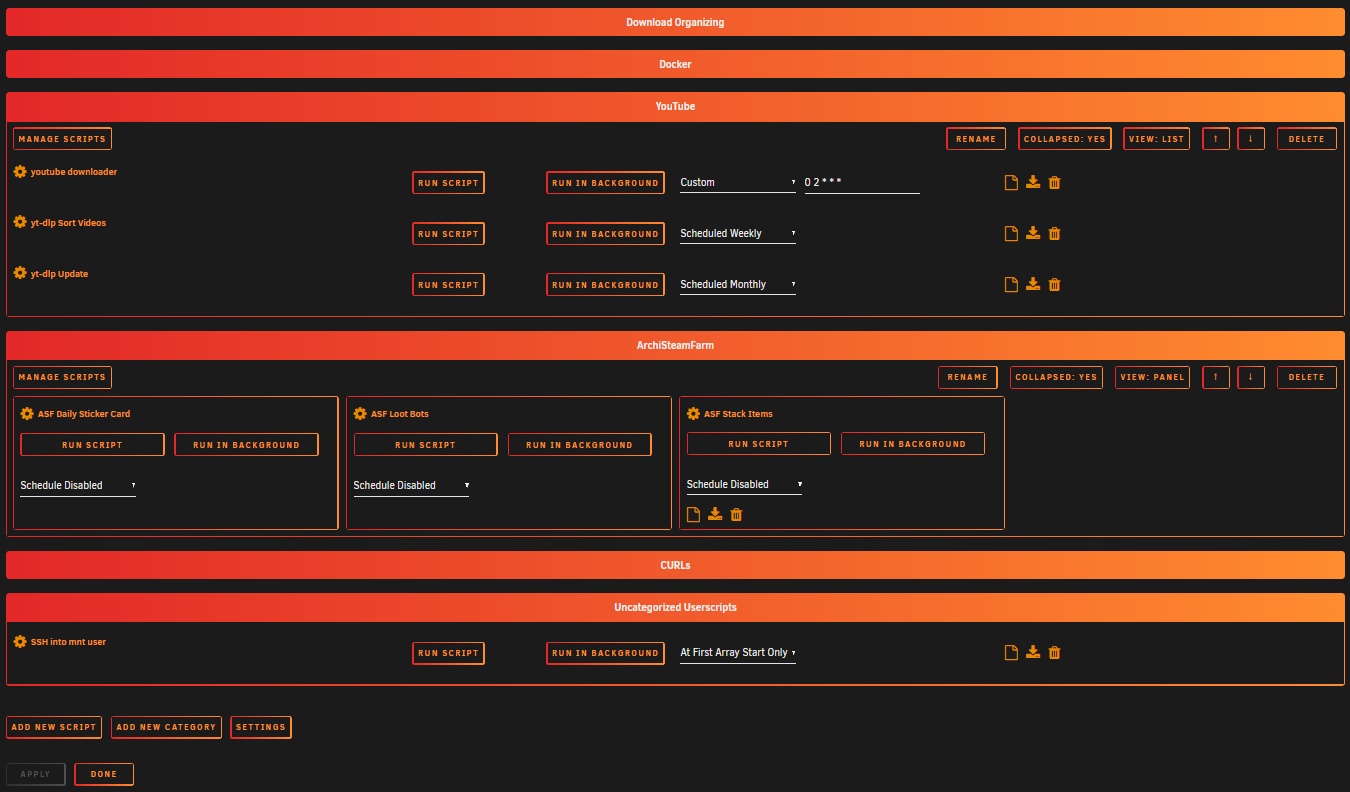Viewport: 1350px width, 792px height.
Task: Open Schedule Disabled dropdown for ASF Daily Sticker Card
Action: [x=78, y=485]
